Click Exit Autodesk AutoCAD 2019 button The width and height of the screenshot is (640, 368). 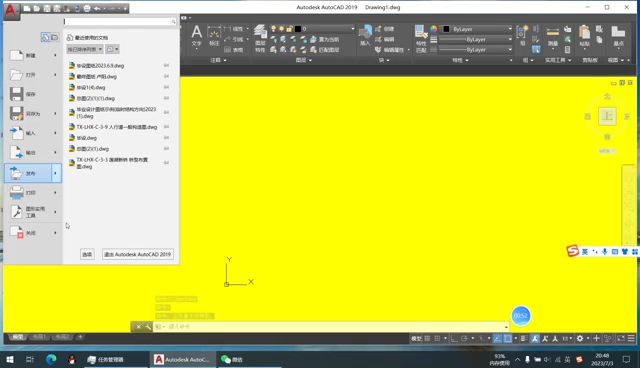[138, 254]
